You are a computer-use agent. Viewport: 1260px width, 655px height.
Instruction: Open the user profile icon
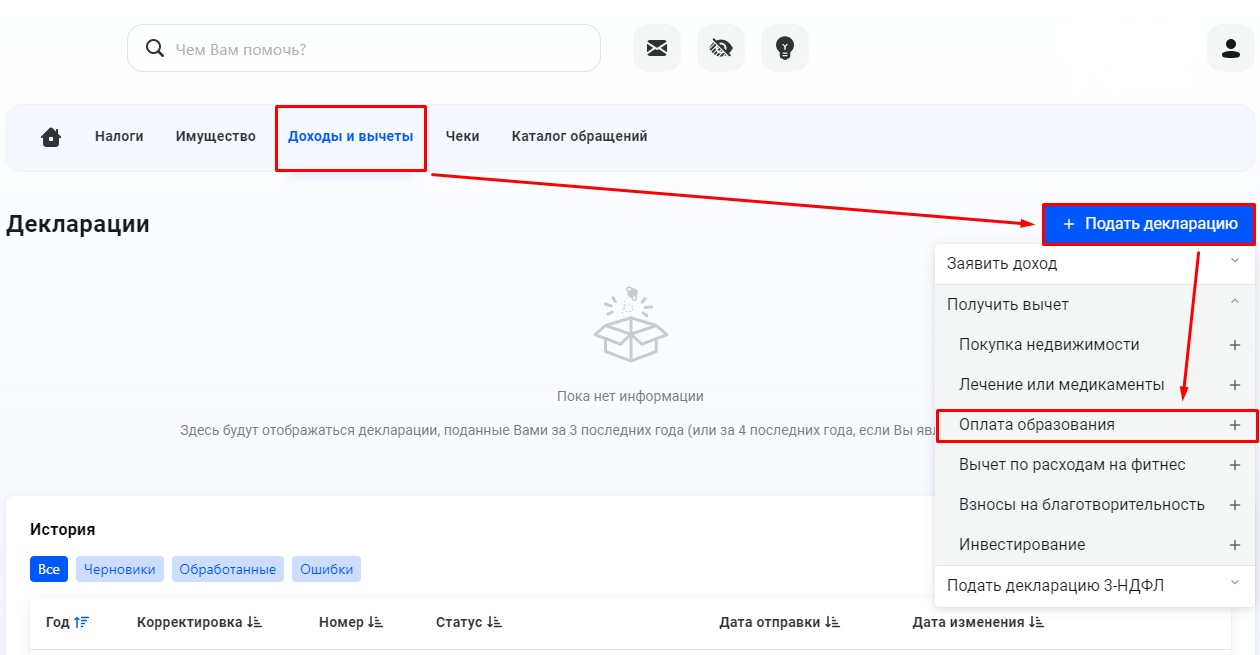pyautogui.click(x=1230, y=48)
